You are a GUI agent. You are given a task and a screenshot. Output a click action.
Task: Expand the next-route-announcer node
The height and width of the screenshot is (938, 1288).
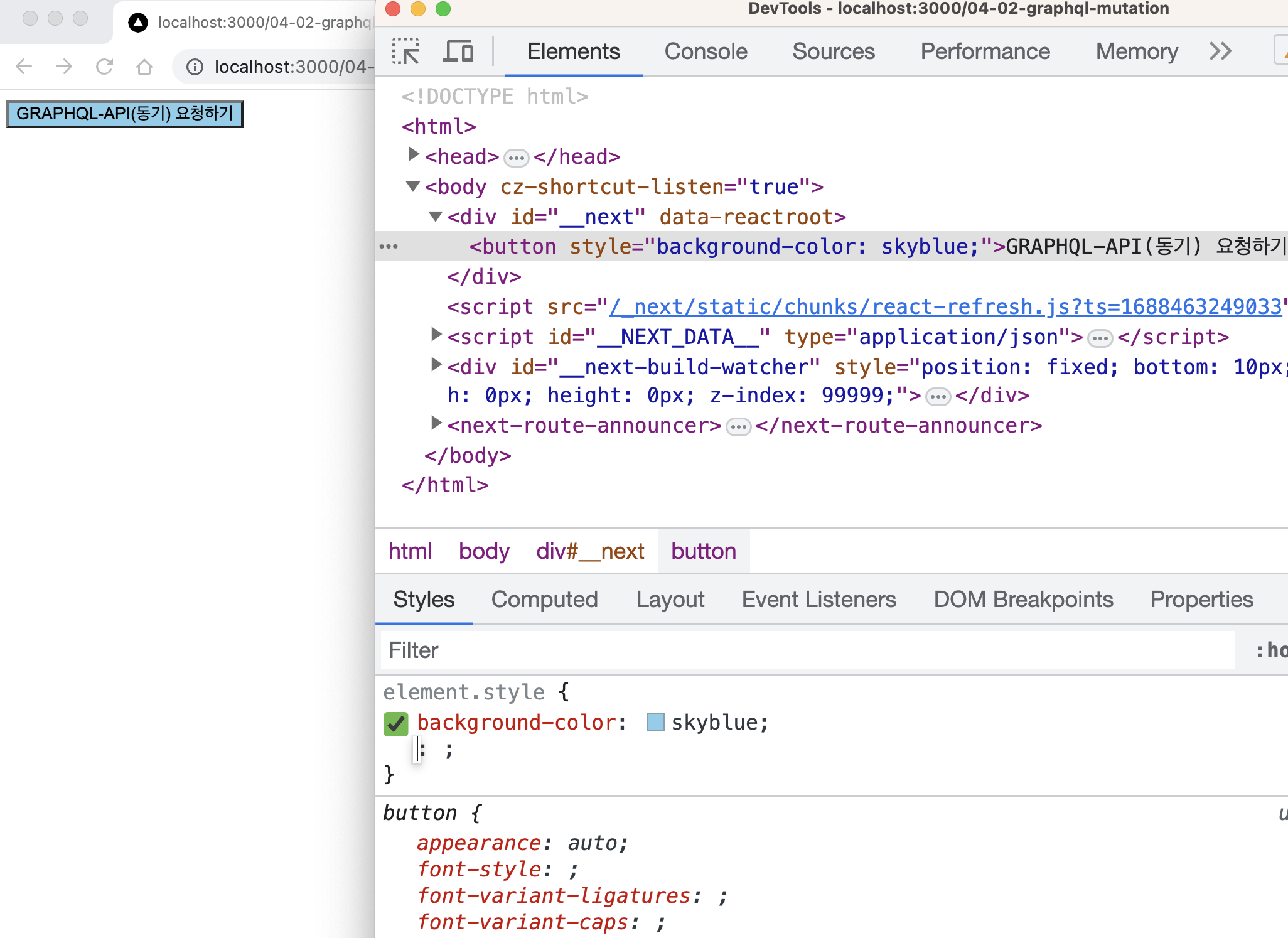436,423
